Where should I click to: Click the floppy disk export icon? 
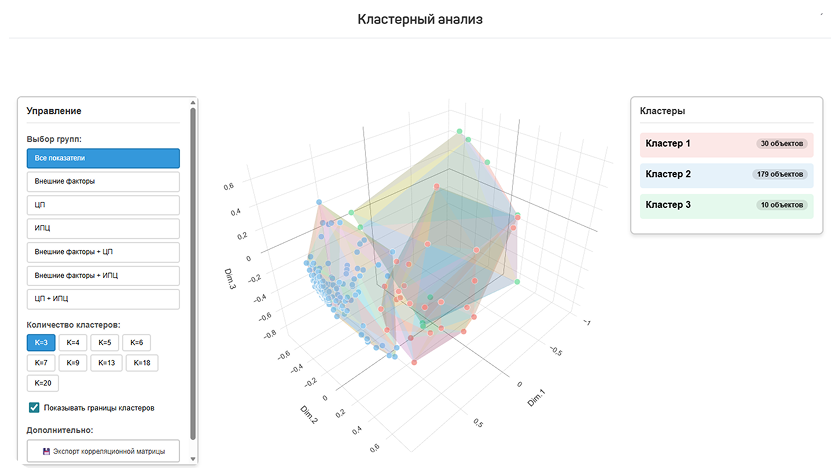pos(46,452)
